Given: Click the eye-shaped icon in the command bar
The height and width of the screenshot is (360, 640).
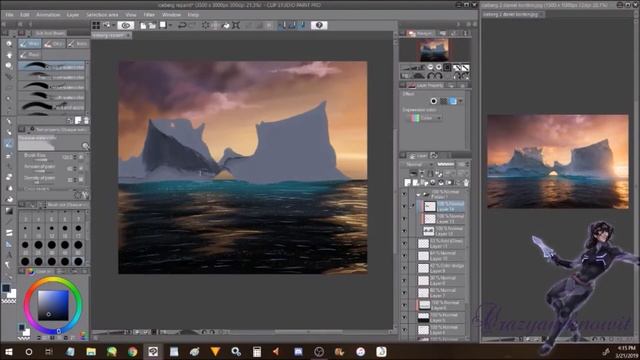Looking at the screenshot, I should pyautogui.click(x=126, y=25).
